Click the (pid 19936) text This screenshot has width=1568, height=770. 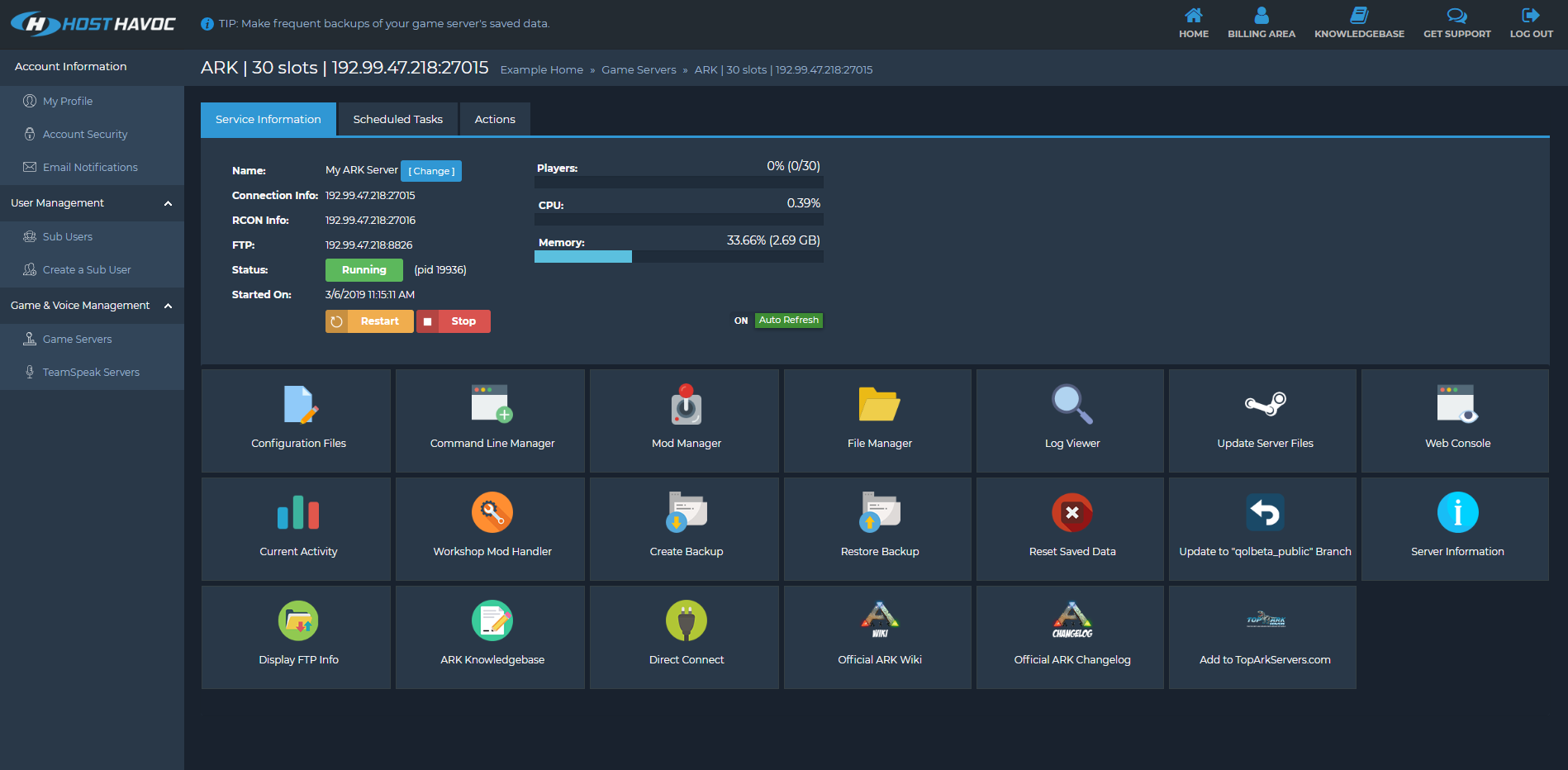(x=440, y=270)
